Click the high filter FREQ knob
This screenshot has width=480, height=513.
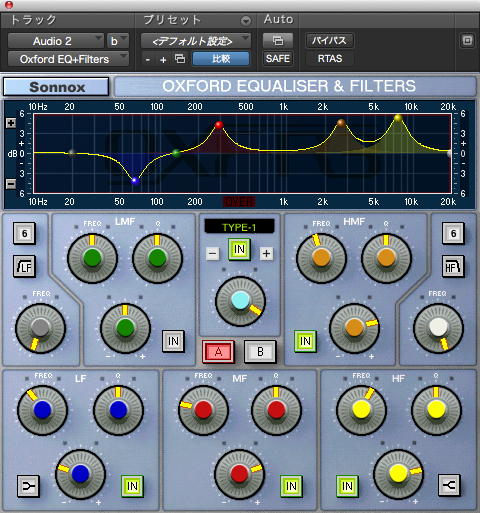(438, 328)
